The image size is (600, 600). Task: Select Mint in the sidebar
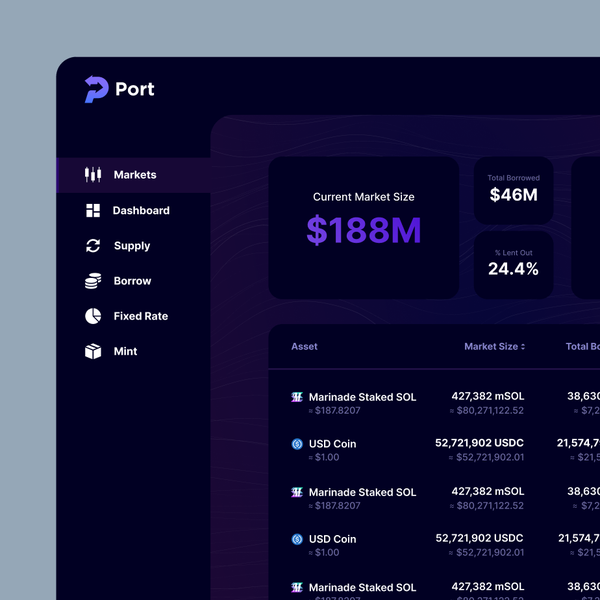pyautogui.click(x=126, y=351)
